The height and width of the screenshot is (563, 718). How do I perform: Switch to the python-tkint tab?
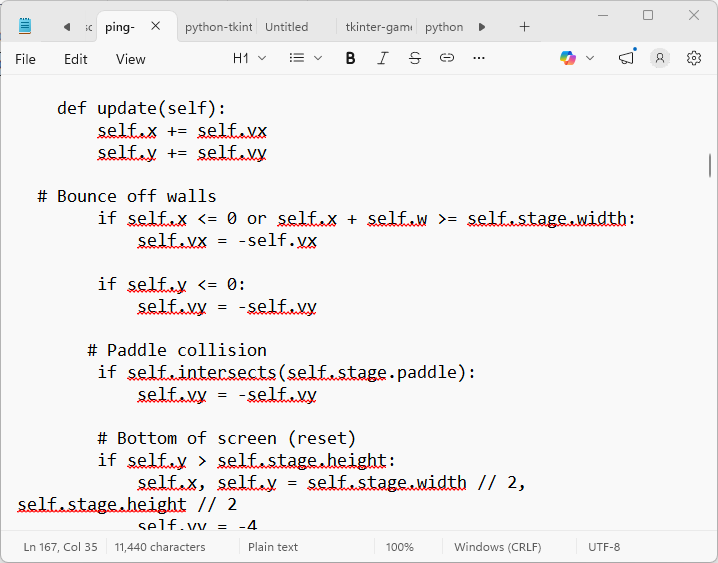tap(218, 27)
